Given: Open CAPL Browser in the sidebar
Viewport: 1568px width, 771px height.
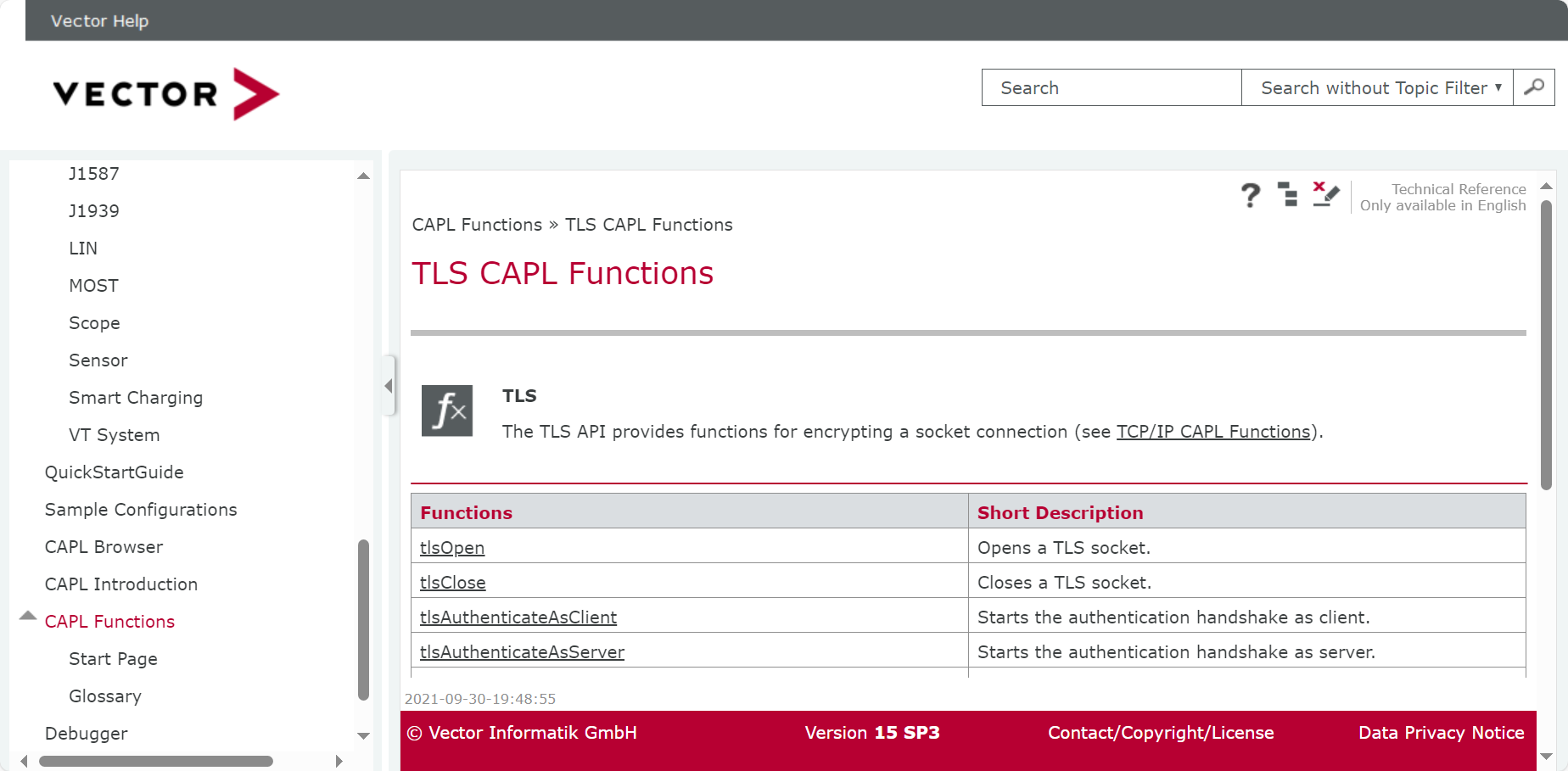Looking at the screenshot, I should point(104,547).
